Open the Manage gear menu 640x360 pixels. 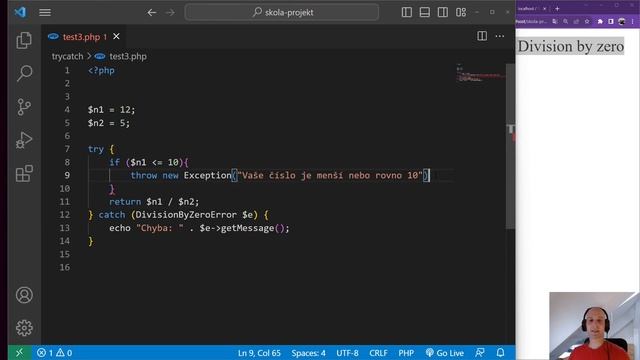click(x=24, y=328)
